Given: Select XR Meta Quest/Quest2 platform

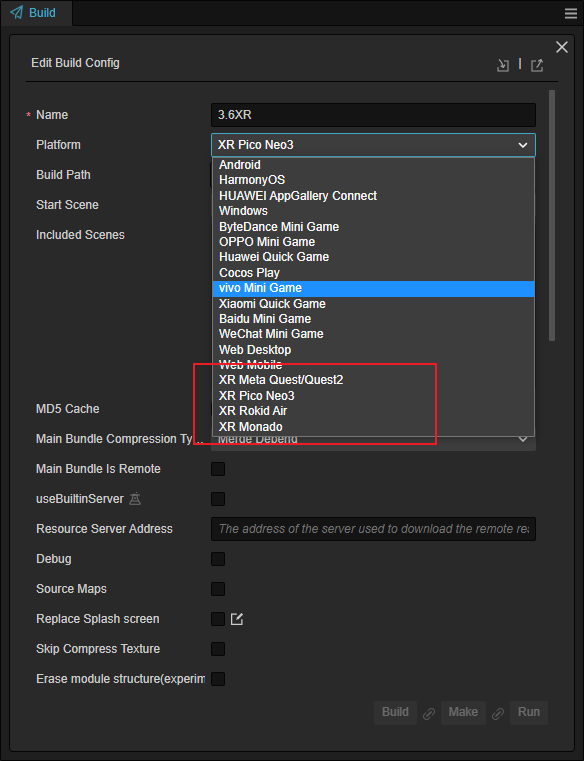Looking at the screenshot, I should [373, 380].
